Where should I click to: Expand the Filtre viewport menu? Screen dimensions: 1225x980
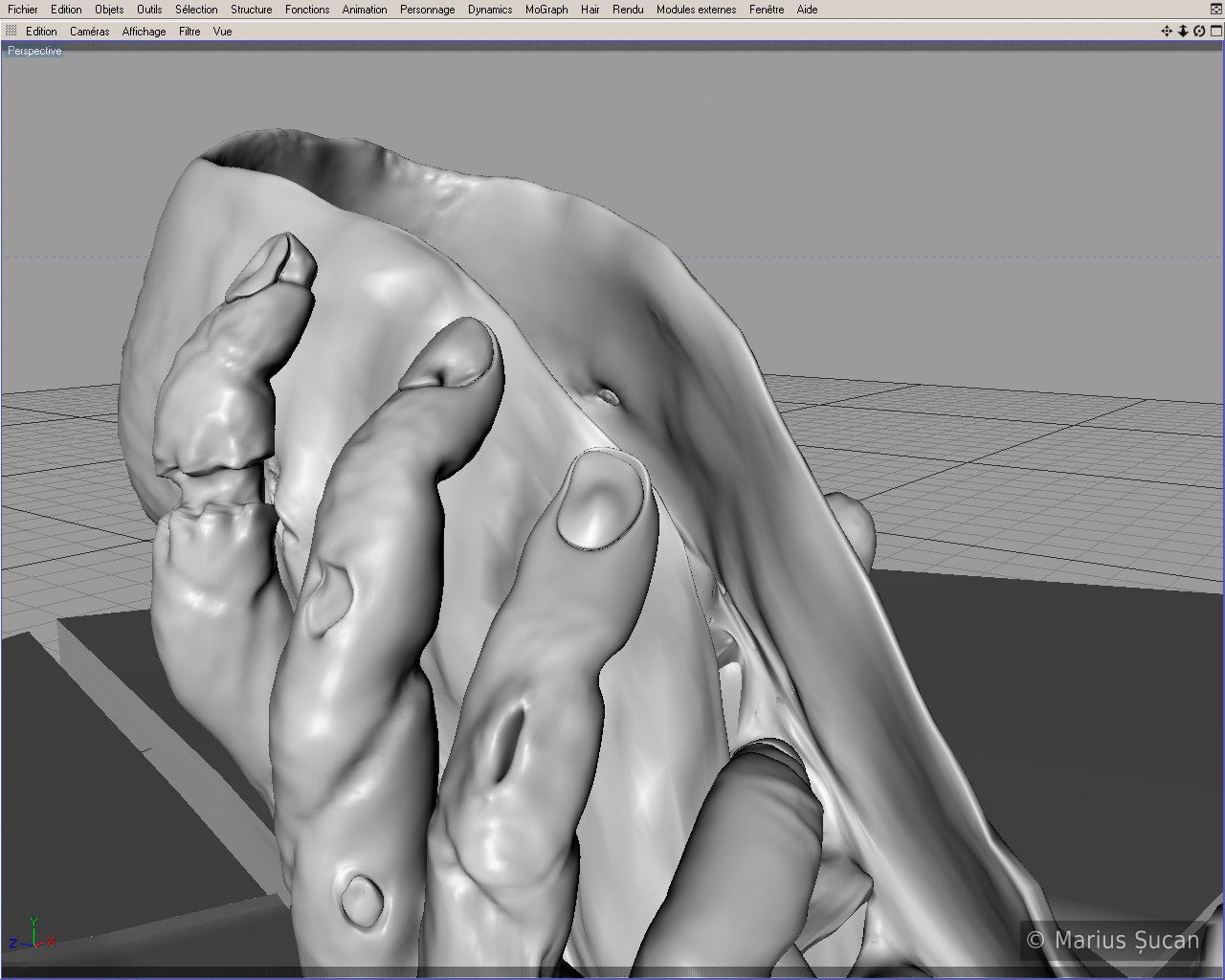pos(189,32)
